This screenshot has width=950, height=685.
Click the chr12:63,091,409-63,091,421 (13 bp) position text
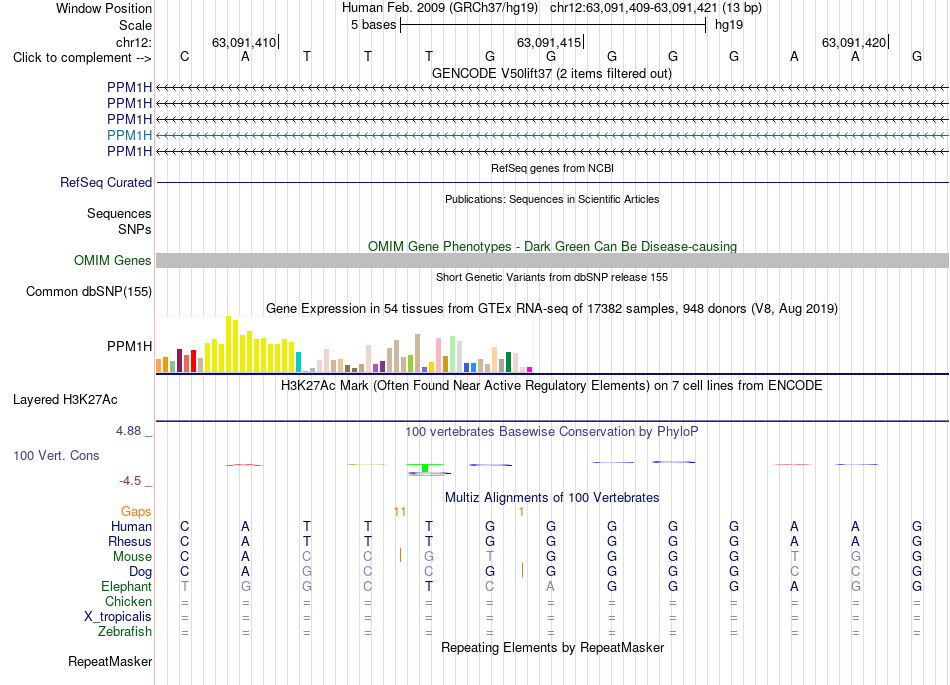click(656, 8)
